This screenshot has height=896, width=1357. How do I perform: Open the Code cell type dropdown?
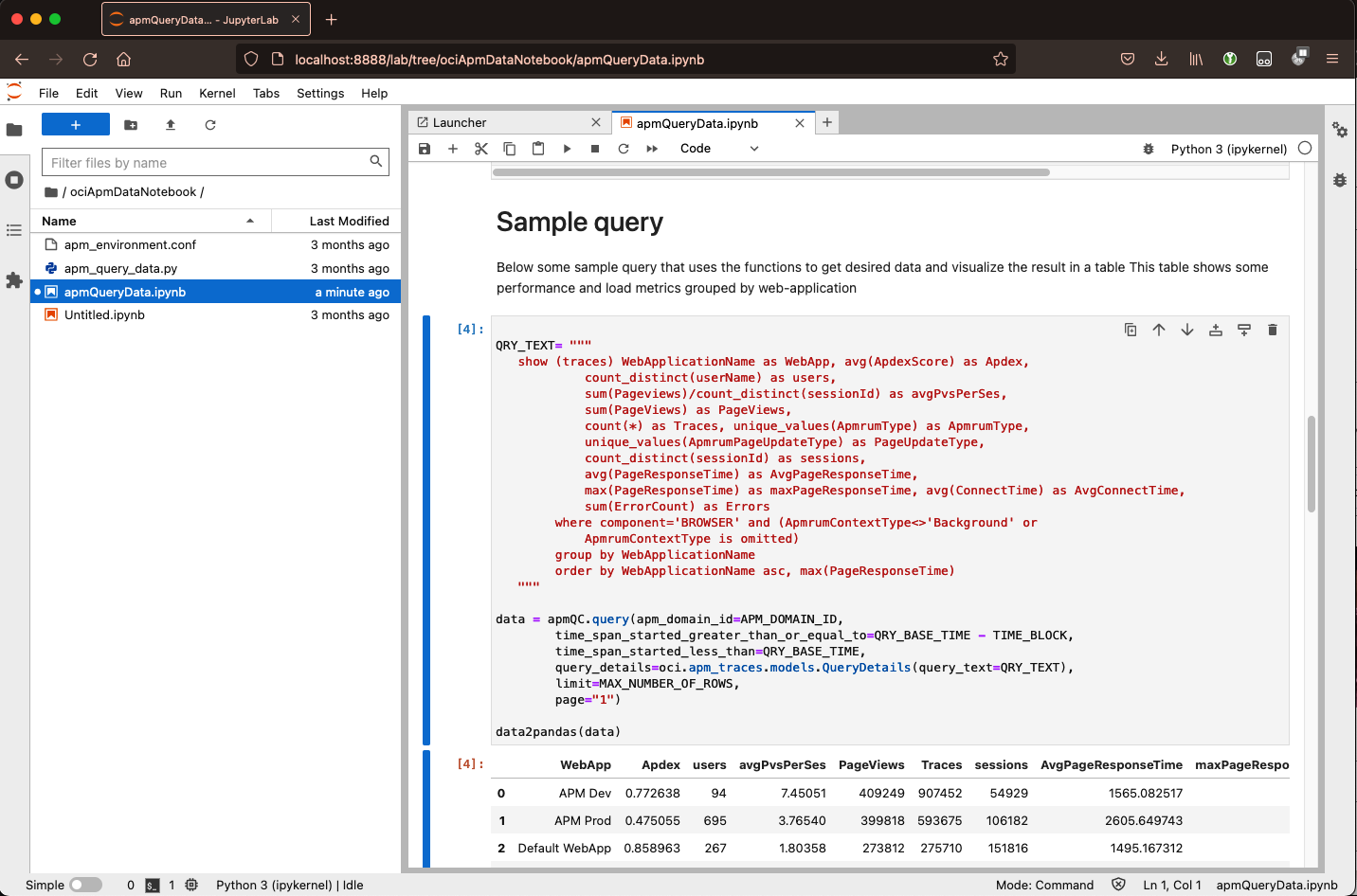[x=717, y=149]
